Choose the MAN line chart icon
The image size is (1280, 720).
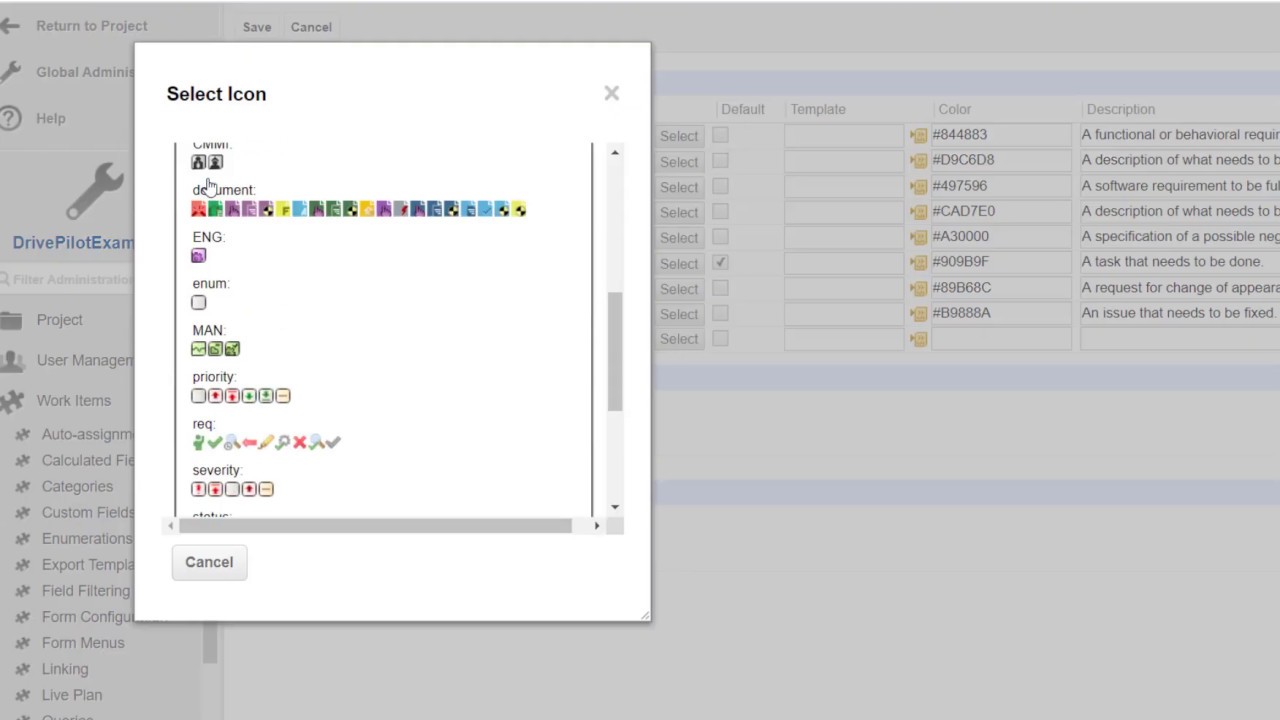[199, 349]
